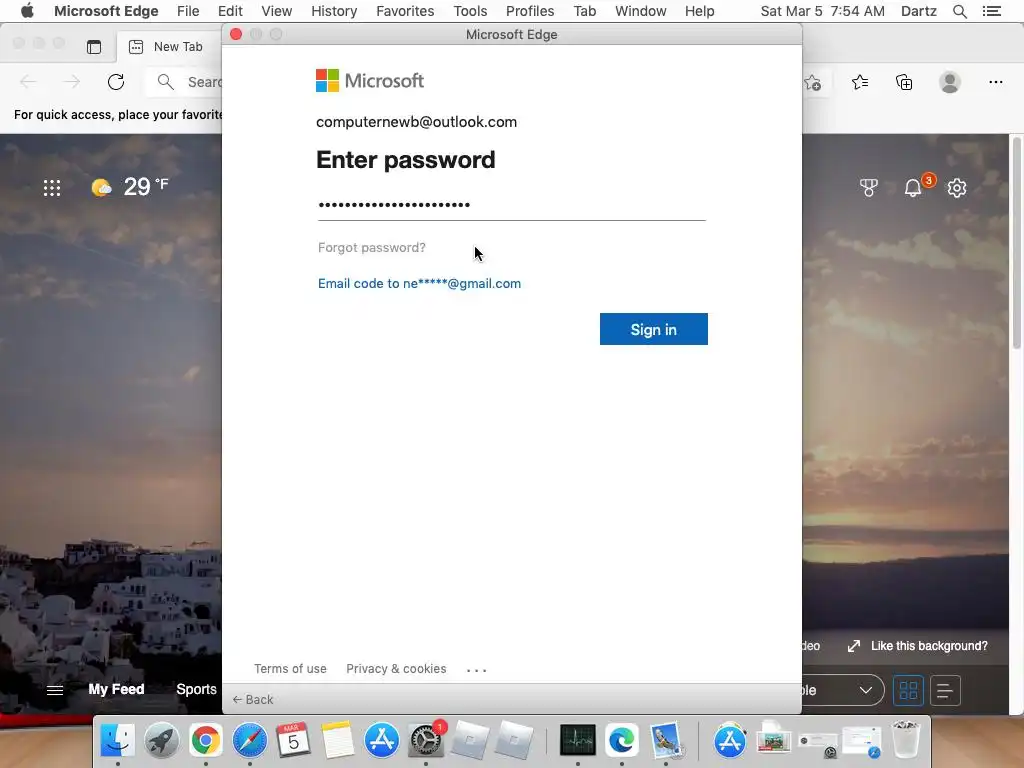Screen dimensions: 1024x768
Task: Select the New Tab tab
Action: [168, 46]
